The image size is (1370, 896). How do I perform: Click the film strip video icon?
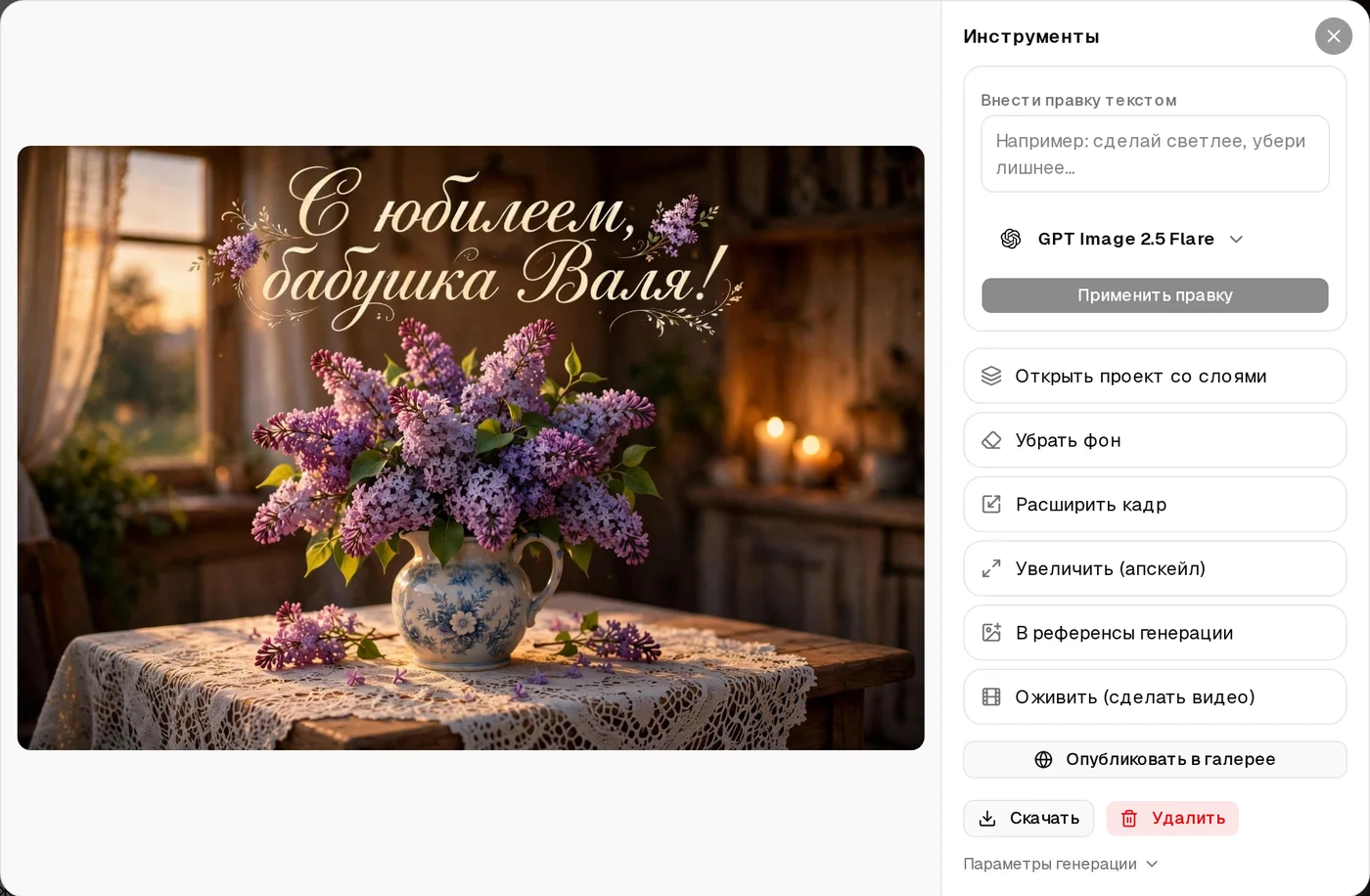click(x=991, y=696)
